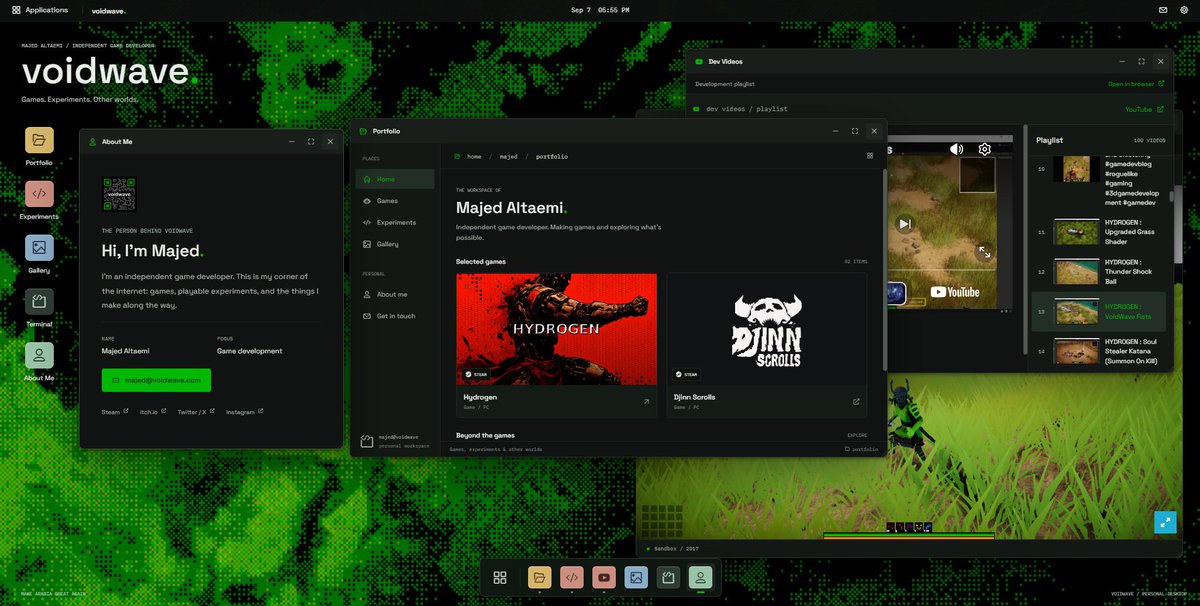The image size is (1200, 606).
Task: Click the Dev Videos YouTube icon in dock
Action: click(604, 577)
